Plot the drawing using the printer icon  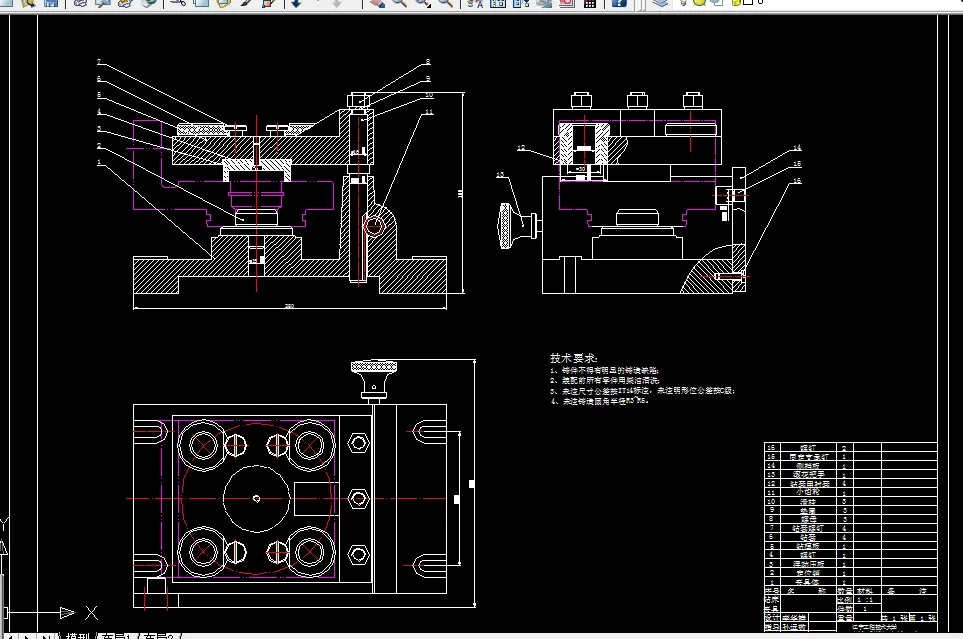[x=80, y=2]
